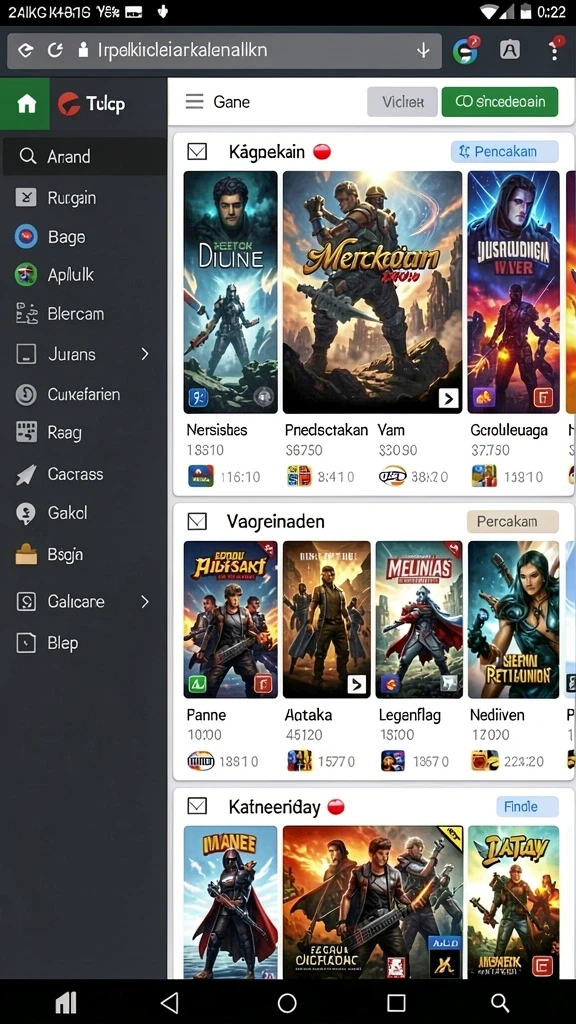Click the Finole button in Katneeriday section
This screenshot has height=1024, width=576.
pyautogui.click(x=528, y=807)
